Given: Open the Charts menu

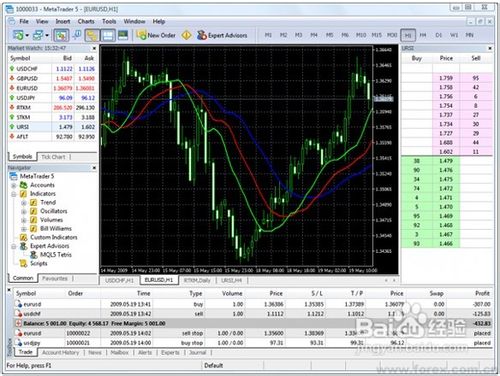Looking at the screenshot, I should coord(86,21).
